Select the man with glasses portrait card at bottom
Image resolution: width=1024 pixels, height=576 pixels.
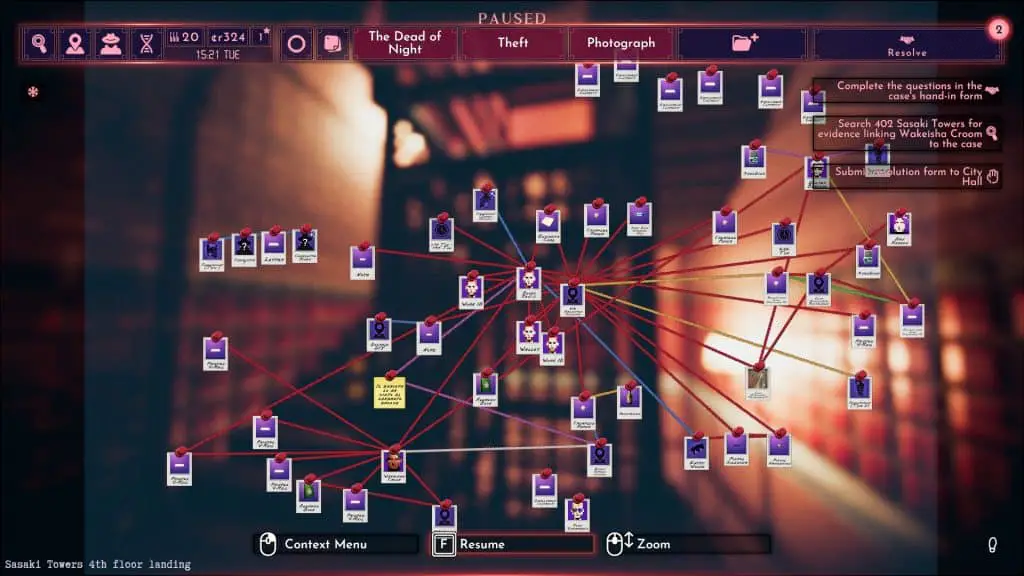577,514
